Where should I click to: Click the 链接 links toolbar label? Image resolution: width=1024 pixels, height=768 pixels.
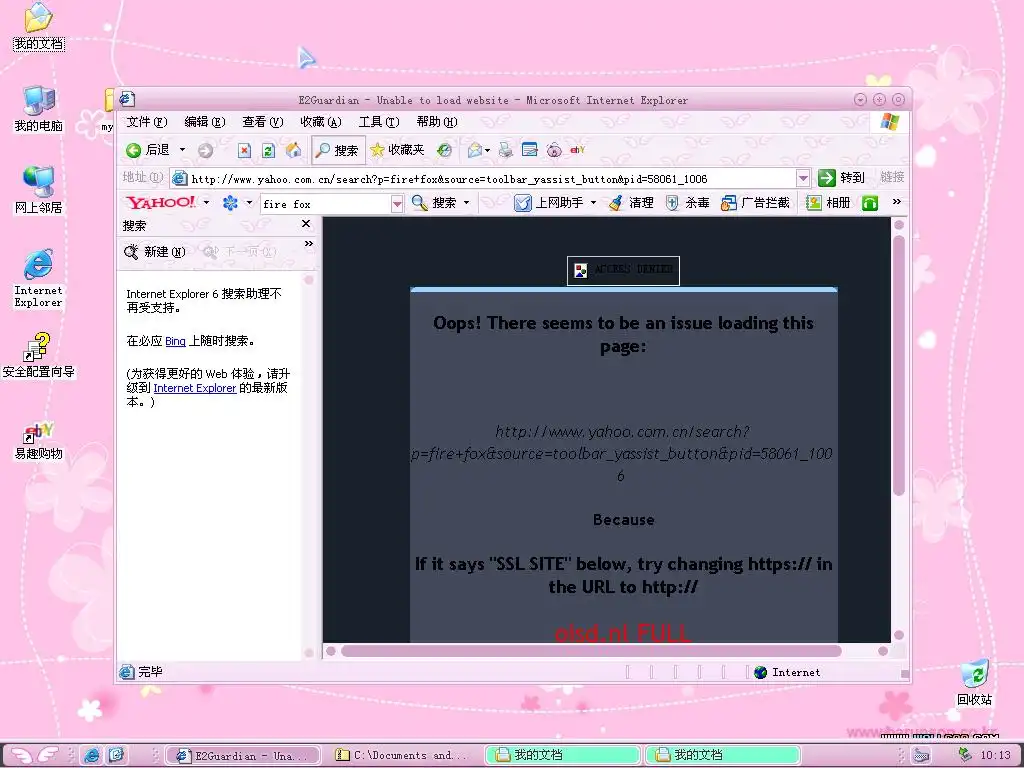point(892,177)
